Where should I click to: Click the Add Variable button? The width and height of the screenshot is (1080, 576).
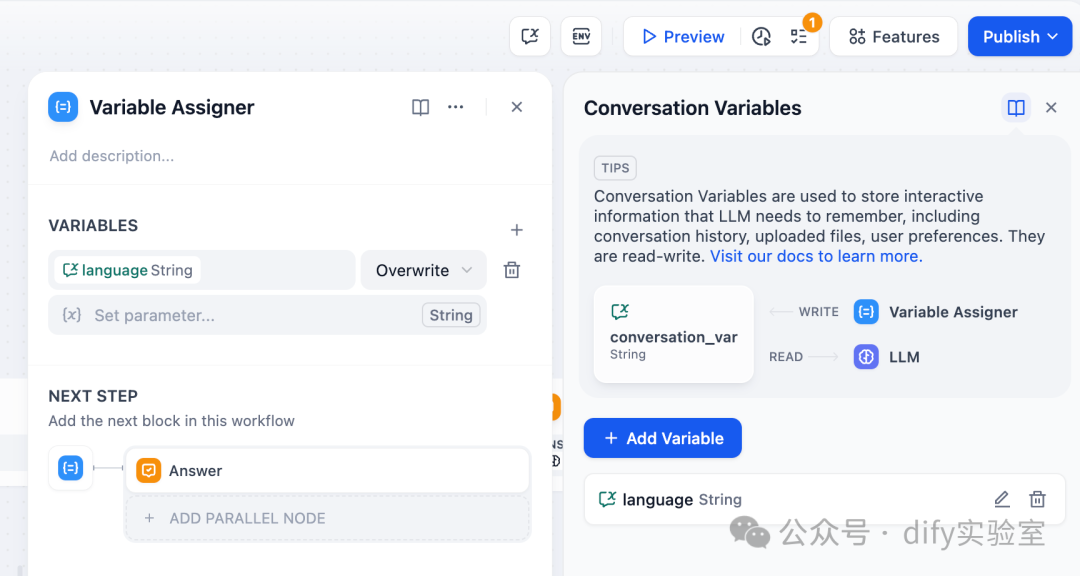pyautogui.click(x=663, y=438)
